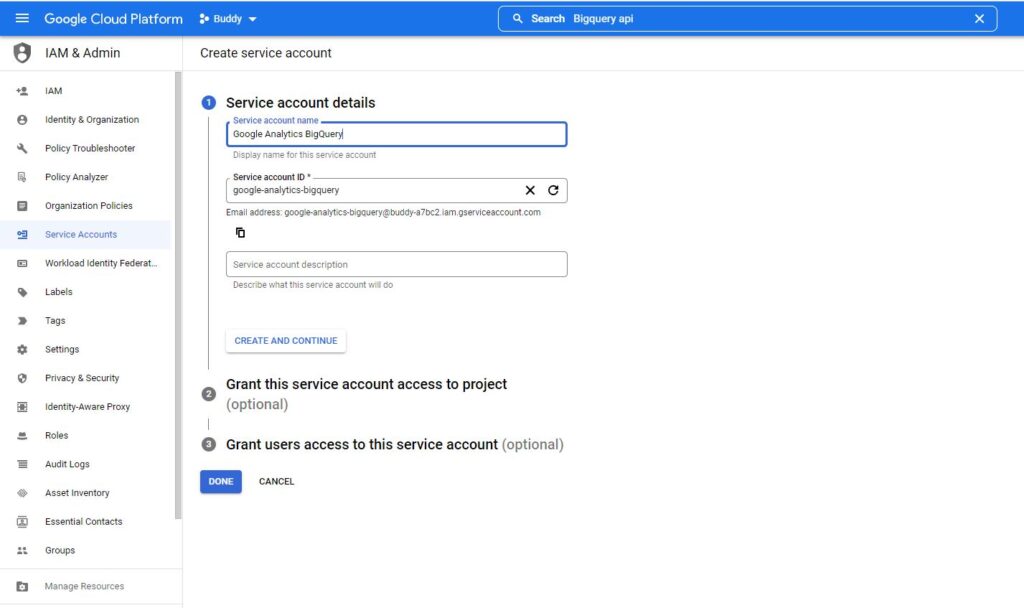The image size is (1024, 608).
Task: Click the Organization Policies icon
Action: coord(22,206)
